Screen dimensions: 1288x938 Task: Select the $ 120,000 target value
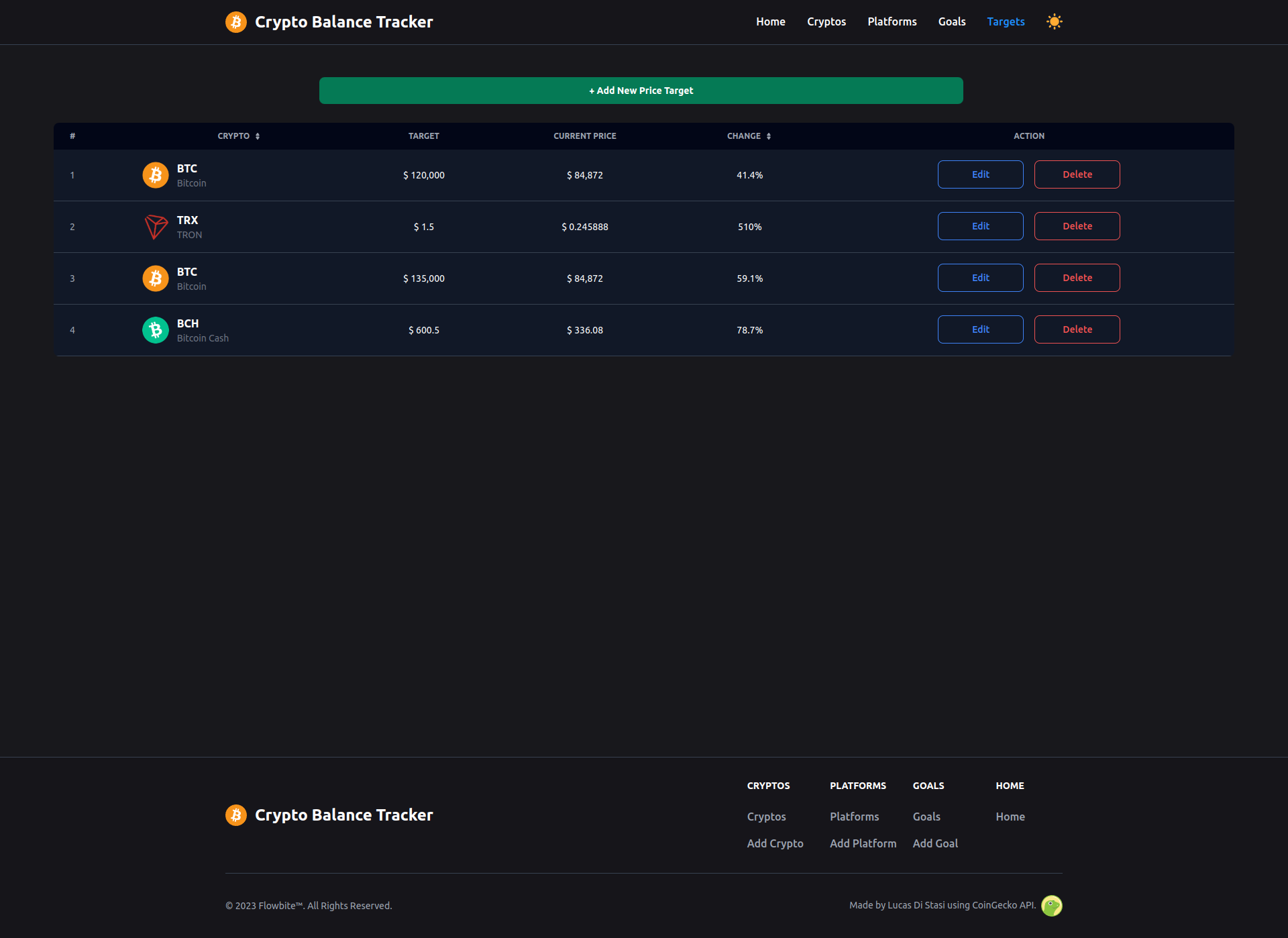pyautogui.click(x=424, y=175)
